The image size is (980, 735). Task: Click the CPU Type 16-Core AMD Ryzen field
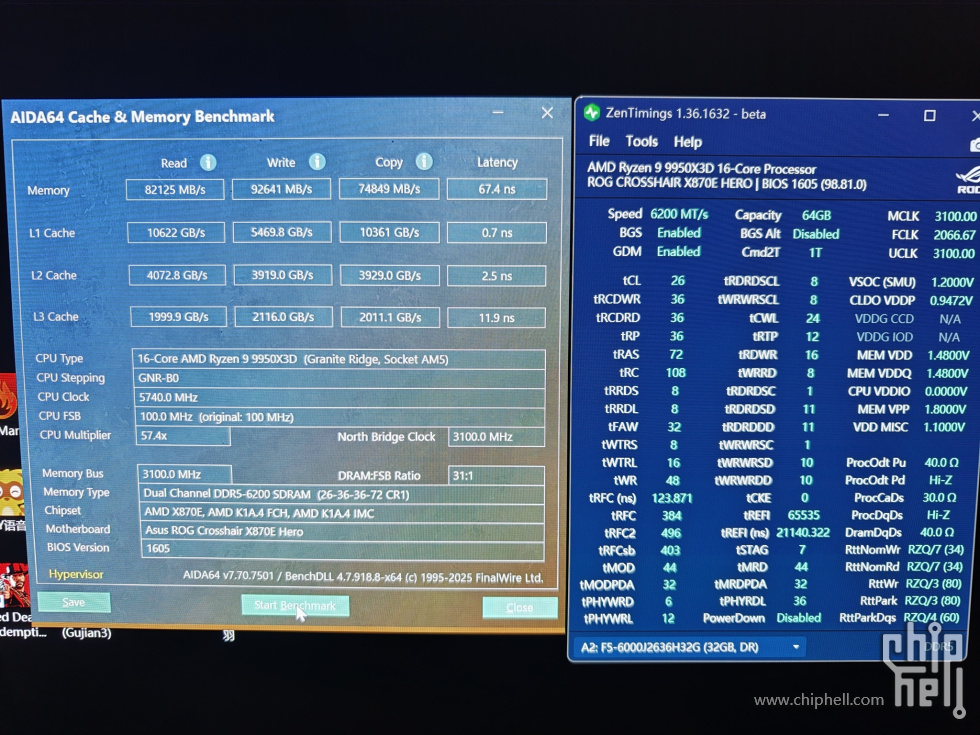click(339, 359)
